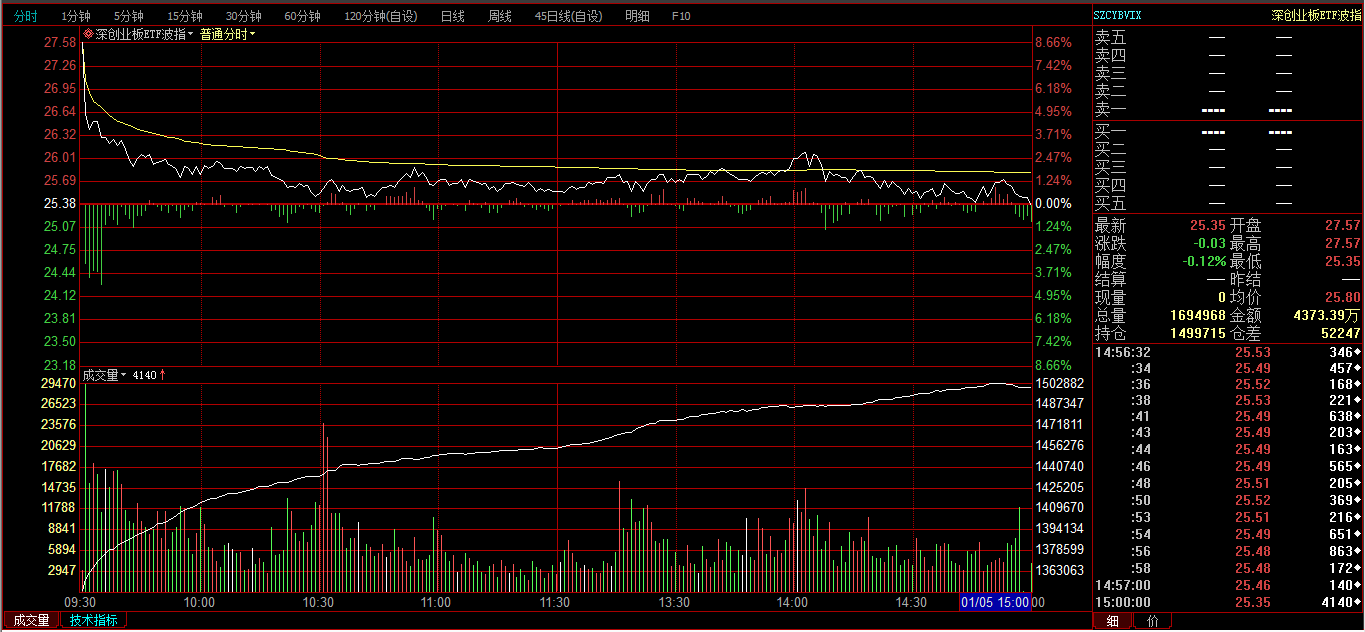Click the 27.58 top price axis label
The height and width of the screenshot is (632, 1365).
point(61,43)
